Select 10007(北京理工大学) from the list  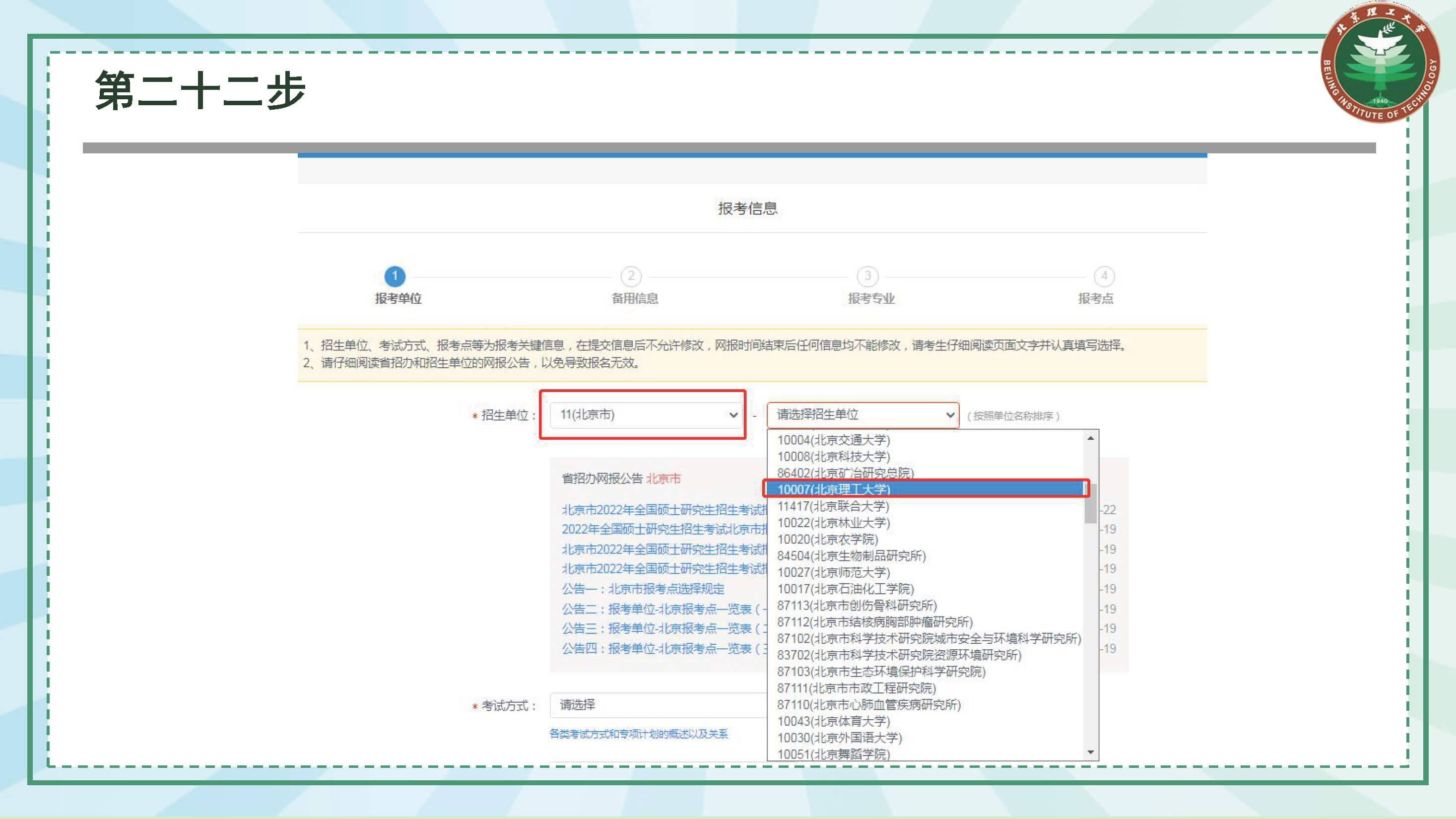click(x=834, y=489)
